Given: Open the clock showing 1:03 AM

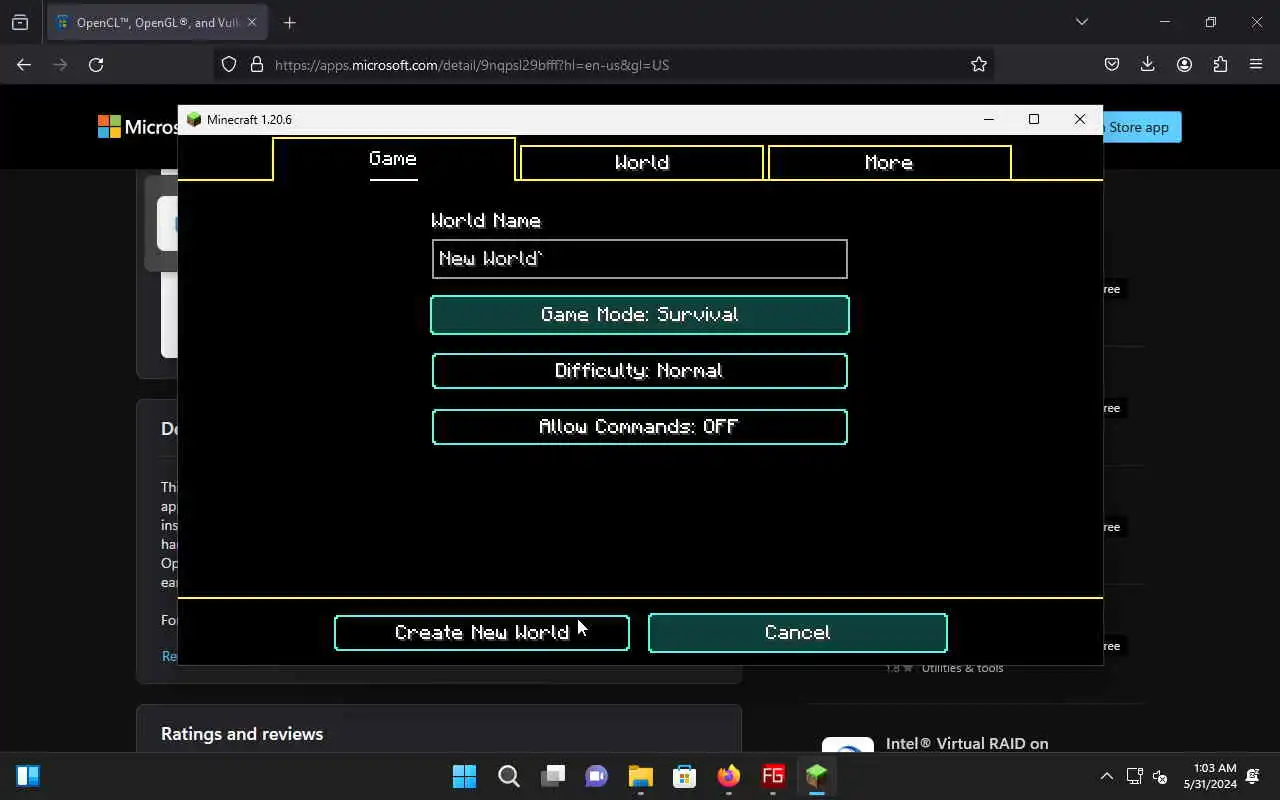Looking at the screenshot, I should (1210, 776).
